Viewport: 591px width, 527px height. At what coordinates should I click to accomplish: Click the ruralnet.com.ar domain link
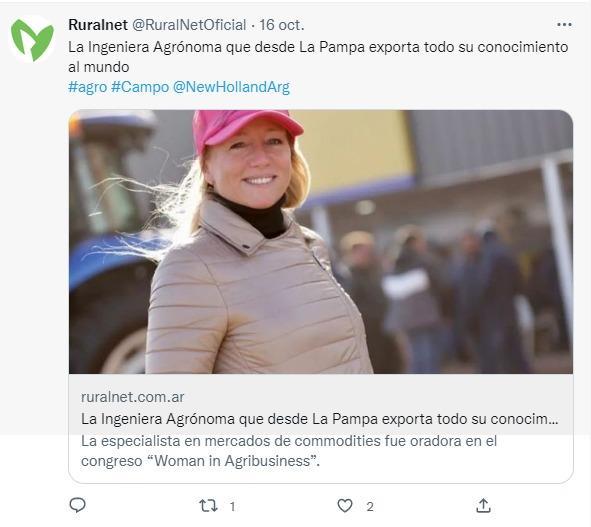click(x=132, y=397)
